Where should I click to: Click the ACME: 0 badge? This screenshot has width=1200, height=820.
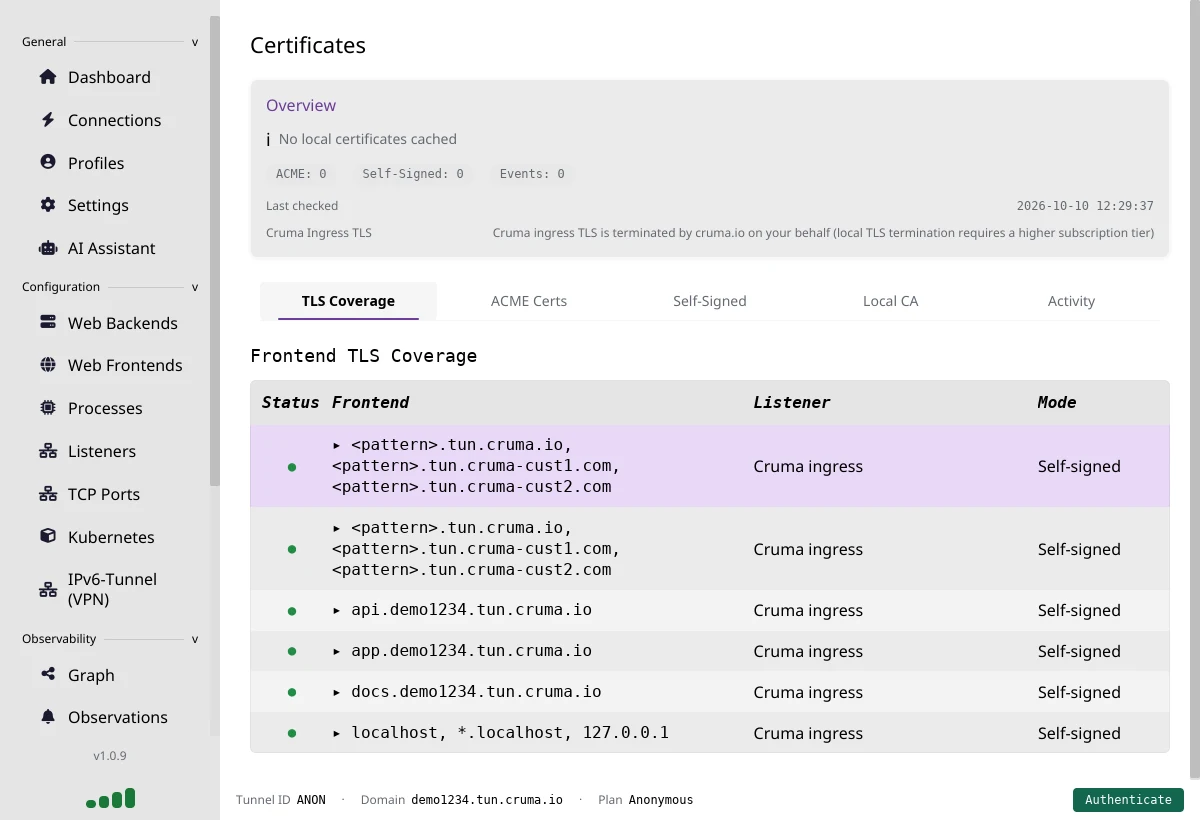pyautogui.click(x=301, y=174)
